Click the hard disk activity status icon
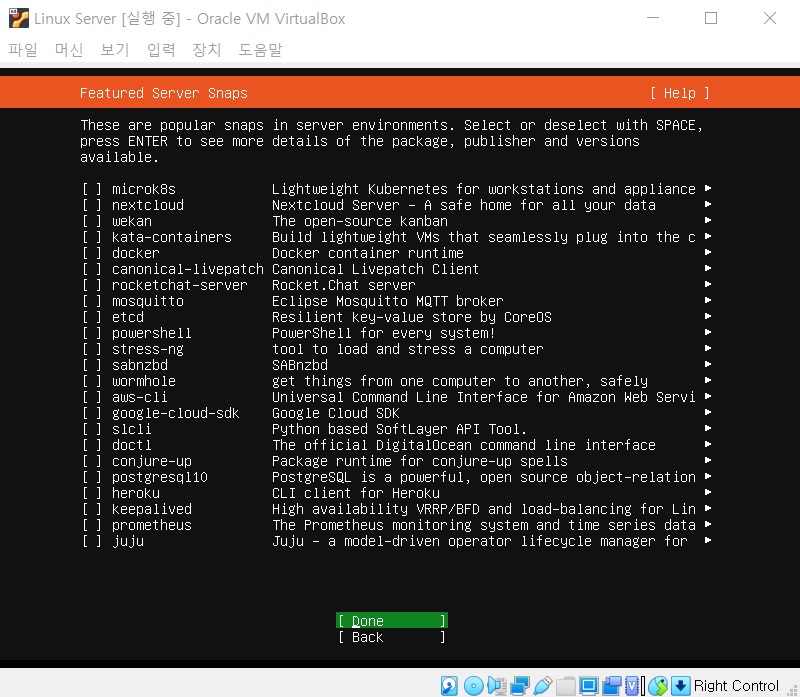The width and height of the screenshot is (800, 697). tap(449, 685)
